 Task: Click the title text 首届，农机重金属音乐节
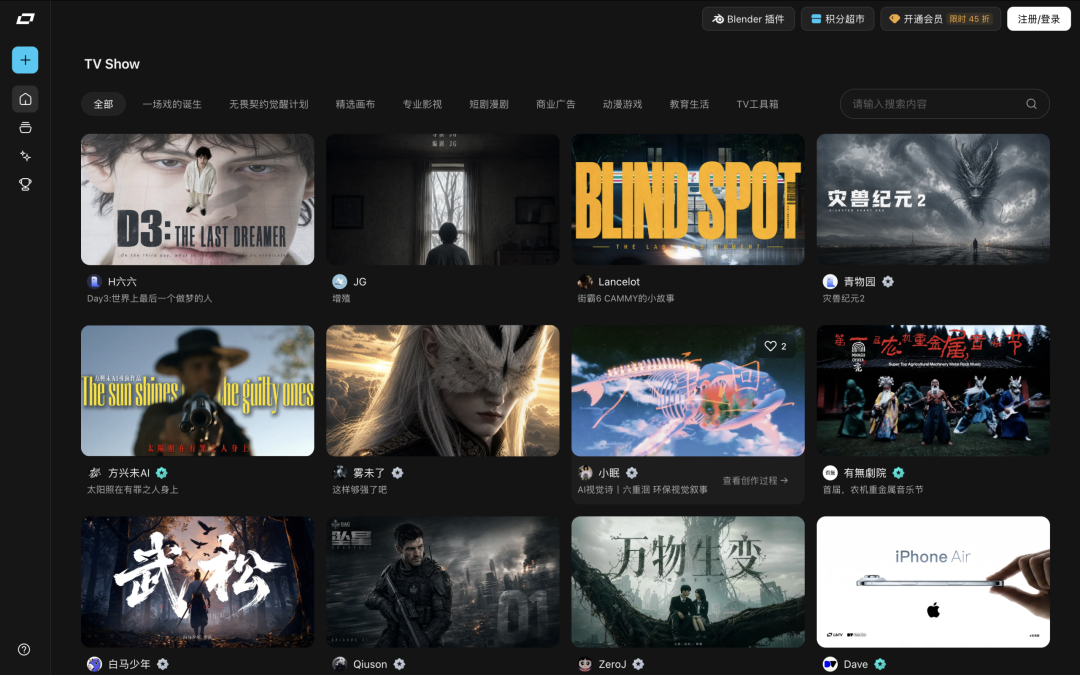click(x=873, y=490)
